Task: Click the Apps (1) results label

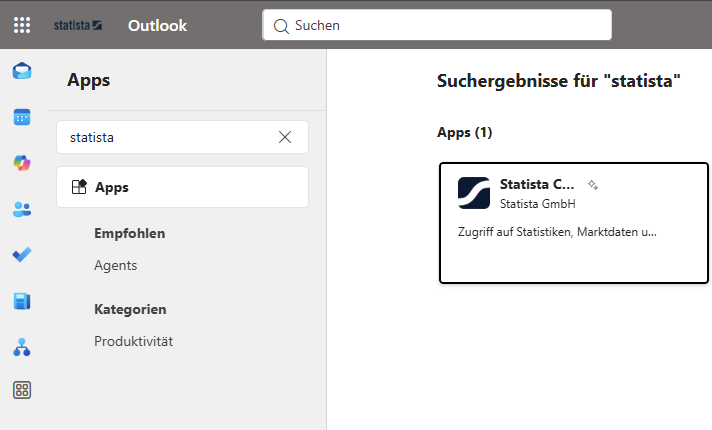Action: point(465,132)
